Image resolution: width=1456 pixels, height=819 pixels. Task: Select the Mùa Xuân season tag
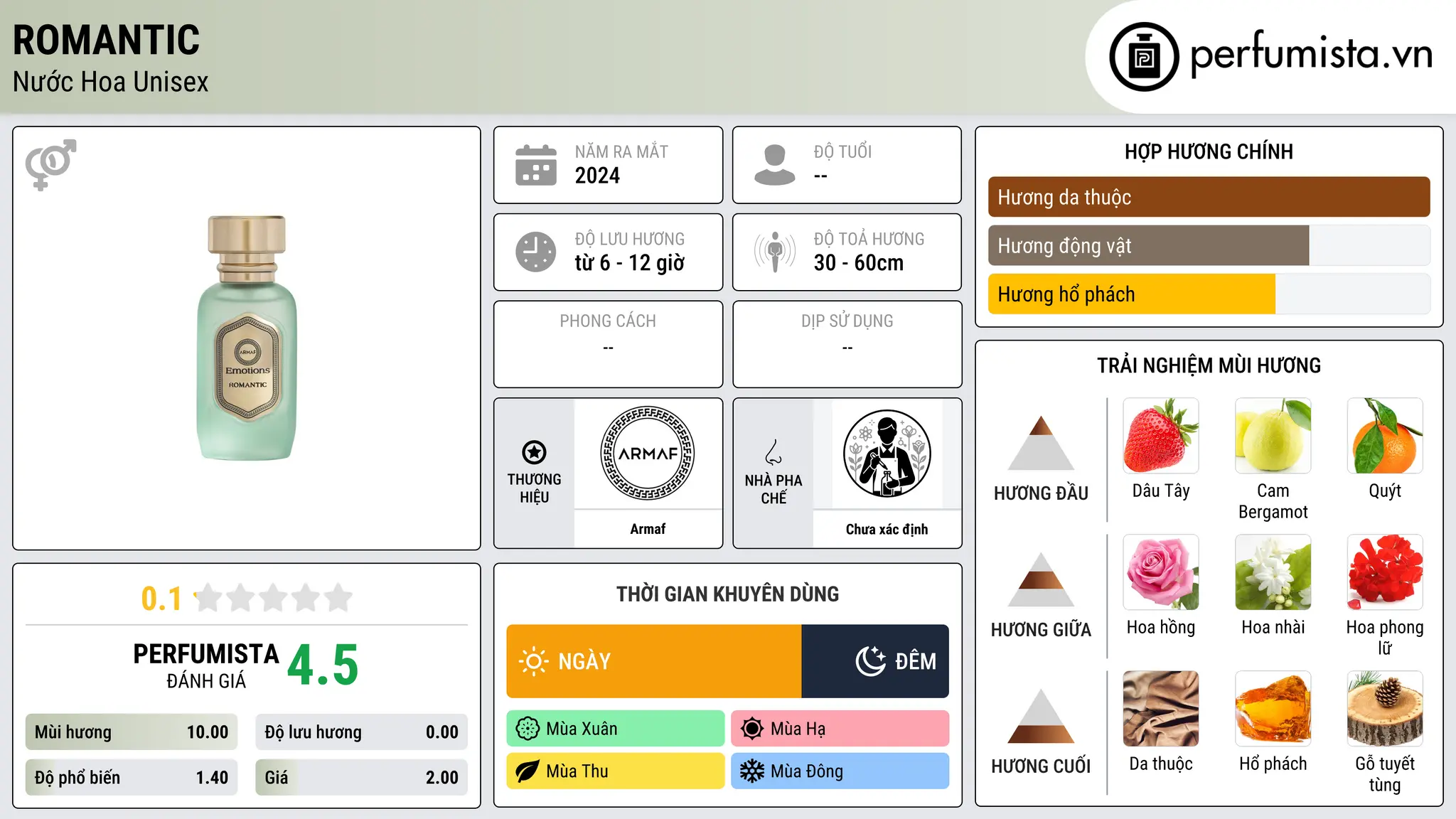point(616,729)
